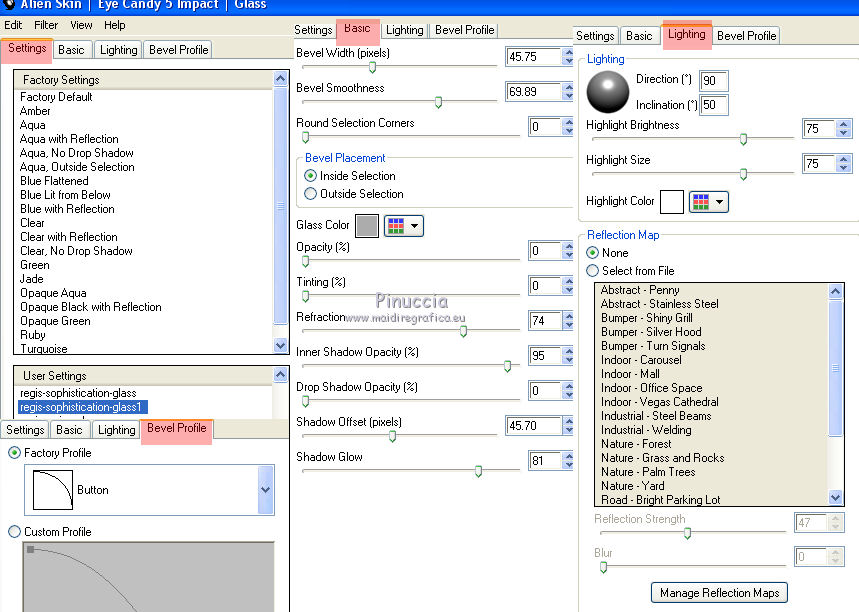Screen dimensions: 859x612
Task: Click Manage Reflection Maps button
Action: coord(719,593)
